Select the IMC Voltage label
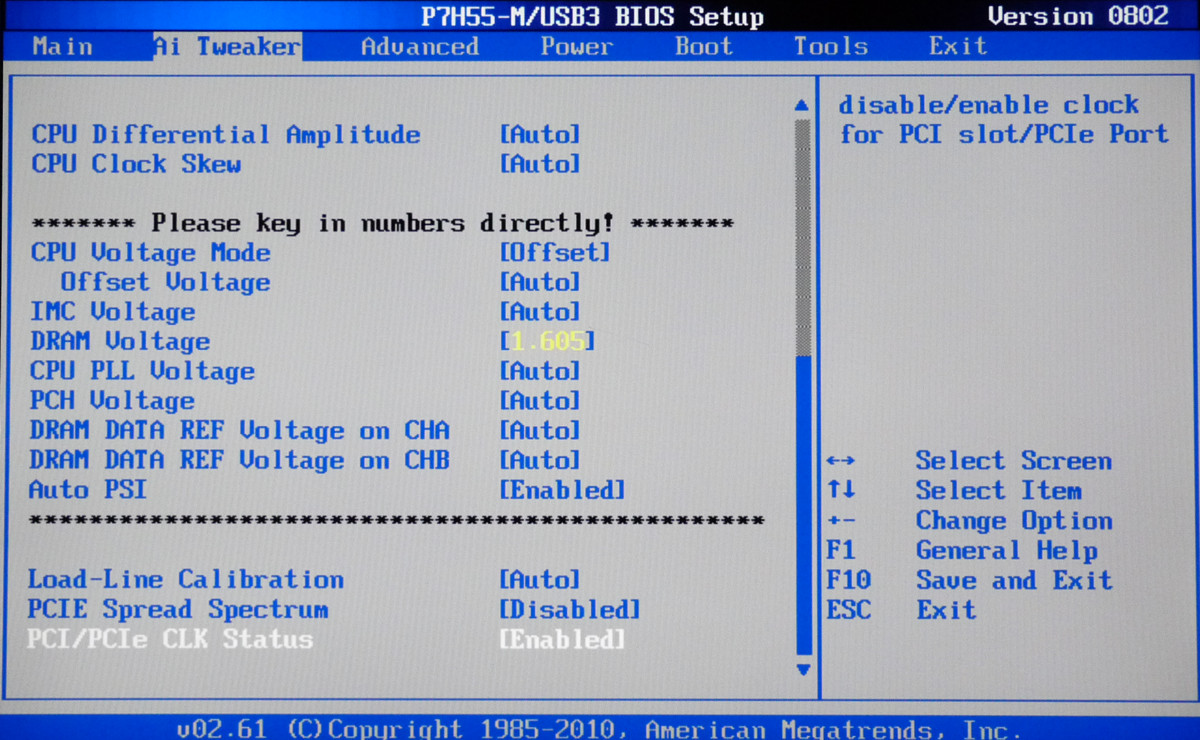 [113, 312]
